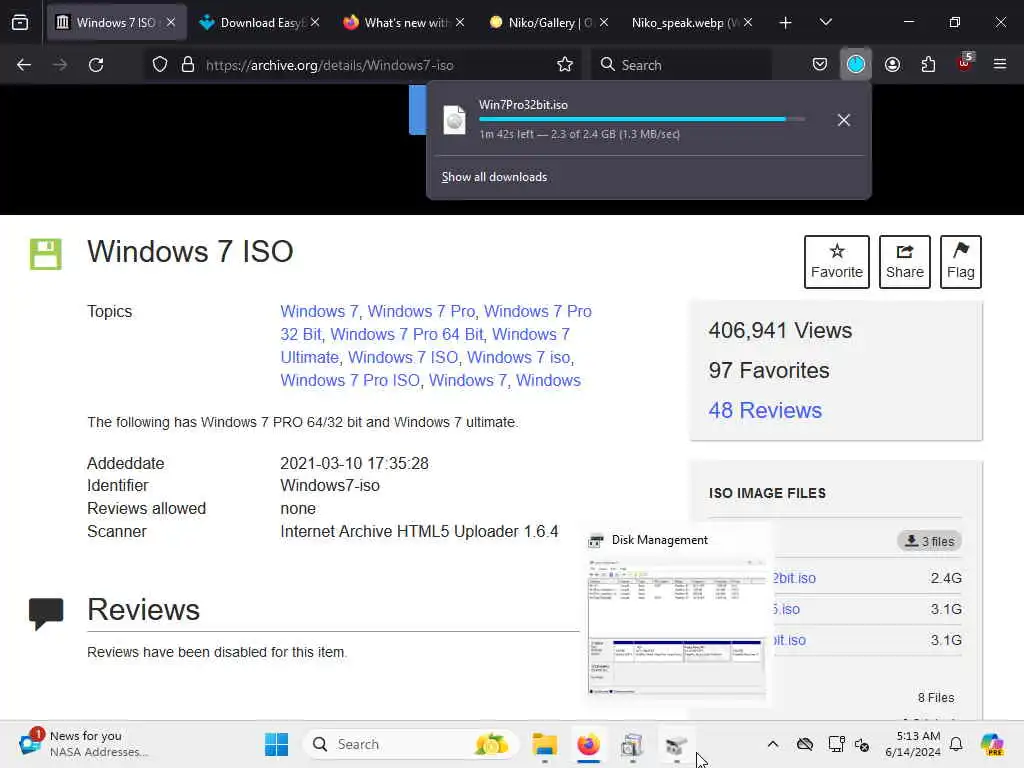Cancel the Win7Pro32bit.iso download
Screen dimensions: 1024x768
[x=844, y=120]
